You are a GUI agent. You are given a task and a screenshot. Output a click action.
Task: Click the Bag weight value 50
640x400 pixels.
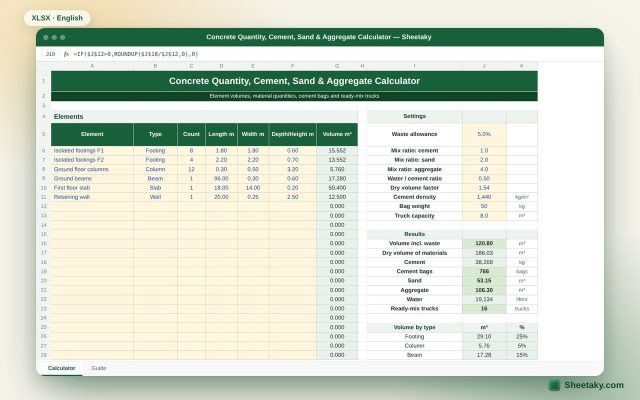pos(484,207)
